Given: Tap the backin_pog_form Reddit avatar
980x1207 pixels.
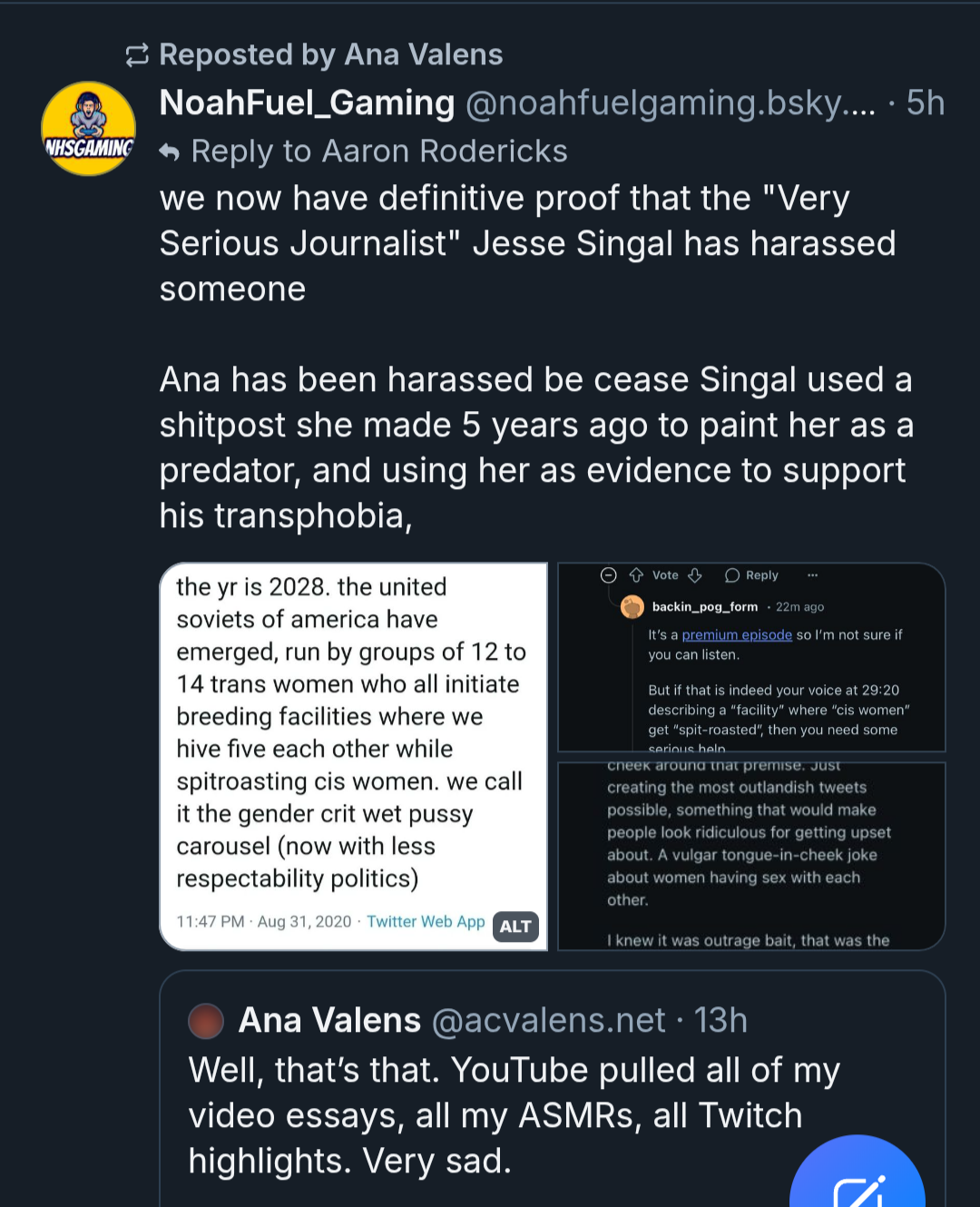Looking at the screenshot, I should [632, 607].
